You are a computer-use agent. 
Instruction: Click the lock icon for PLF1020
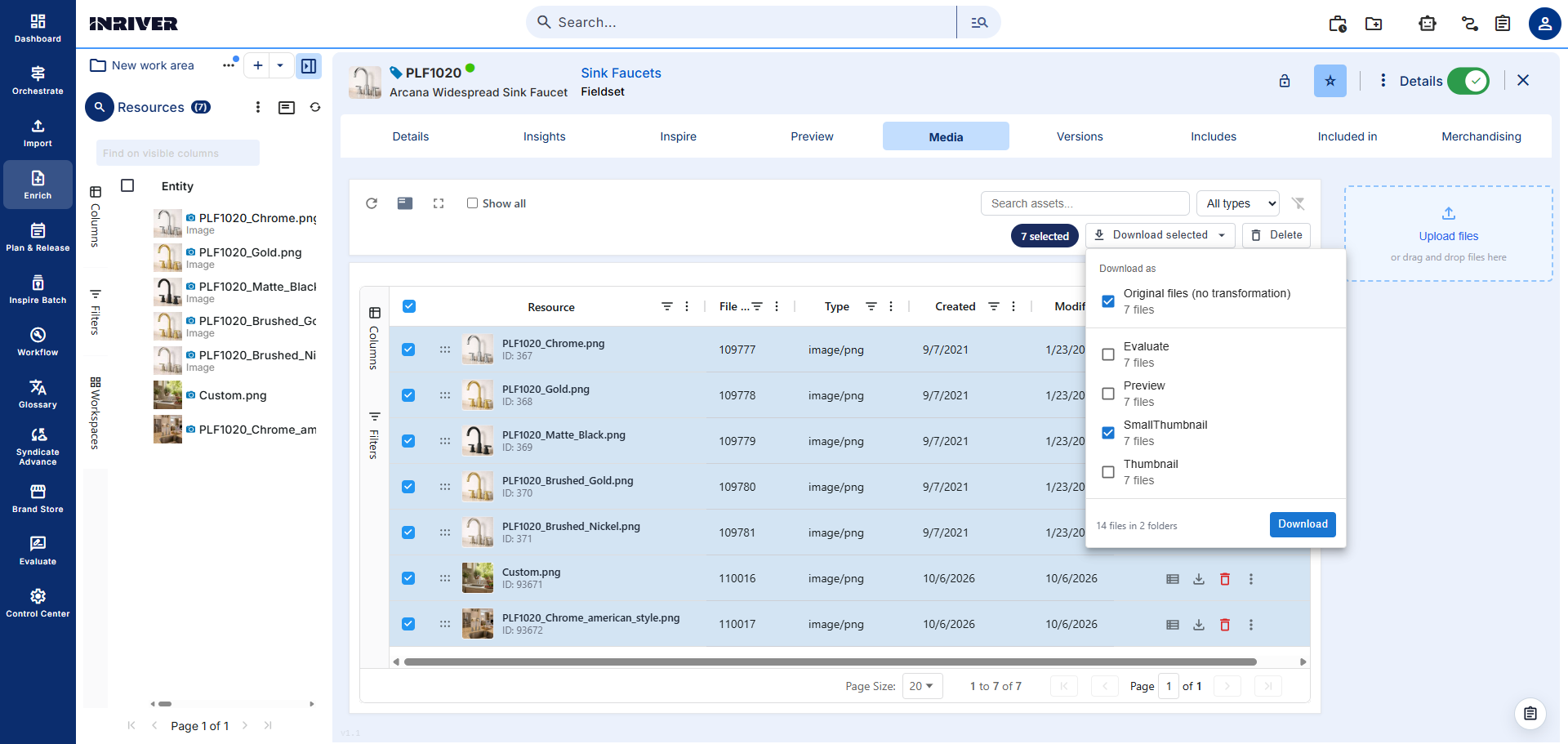1285,81
